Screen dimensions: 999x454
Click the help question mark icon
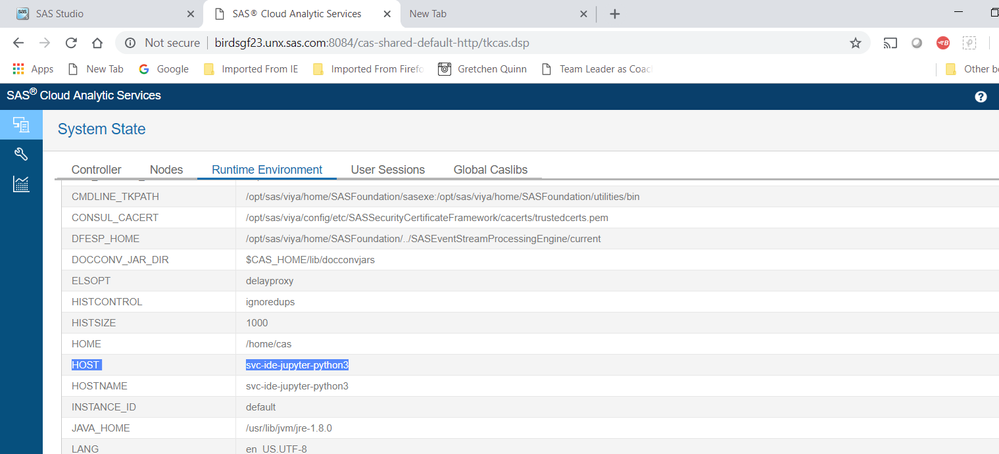980,97
